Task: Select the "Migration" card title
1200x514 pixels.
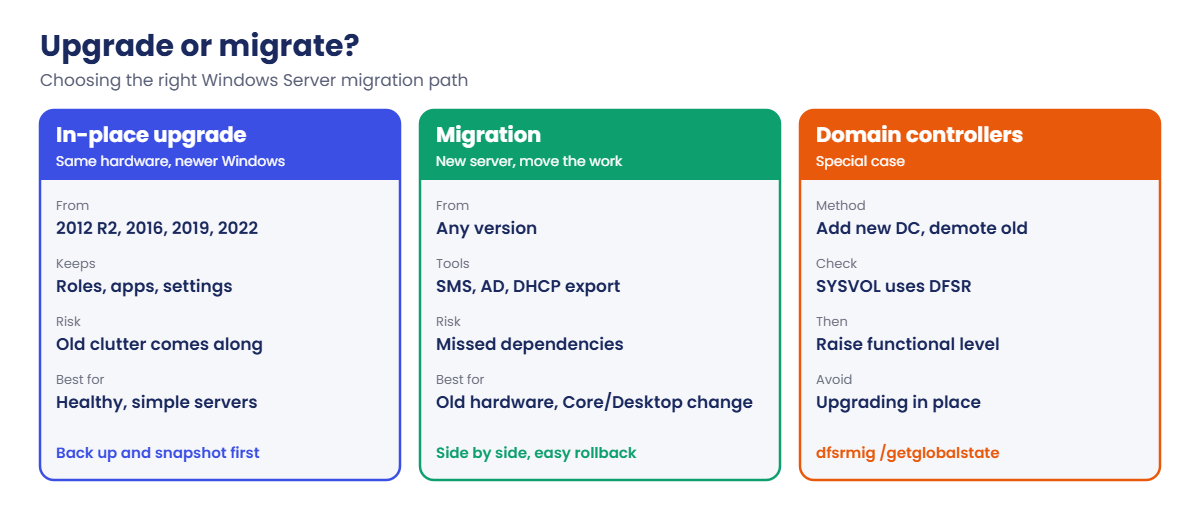Action: (488, 135)
